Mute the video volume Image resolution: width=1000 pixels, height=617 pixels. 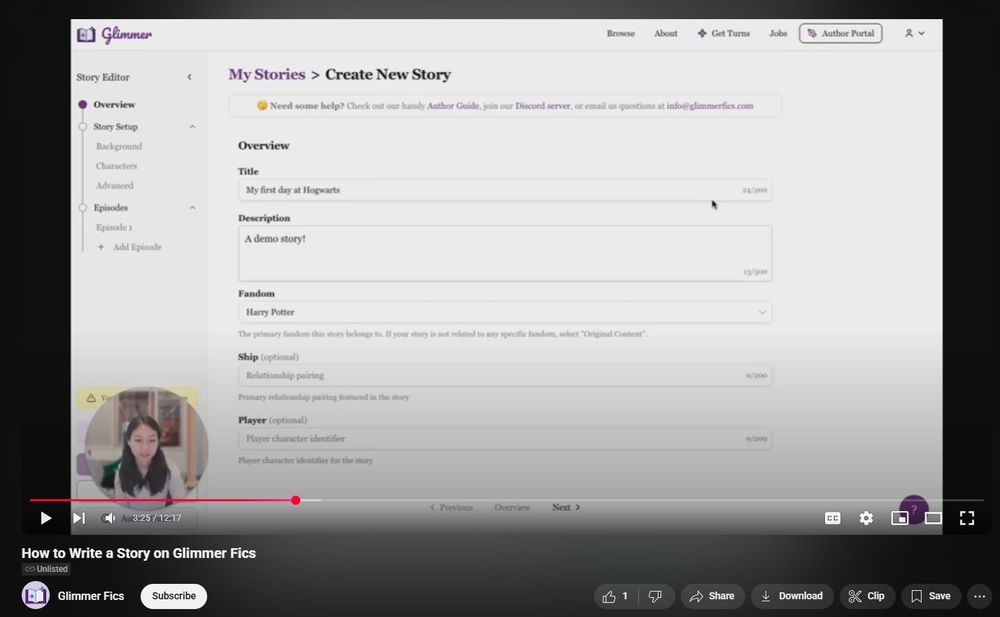(x=109, y=518)
